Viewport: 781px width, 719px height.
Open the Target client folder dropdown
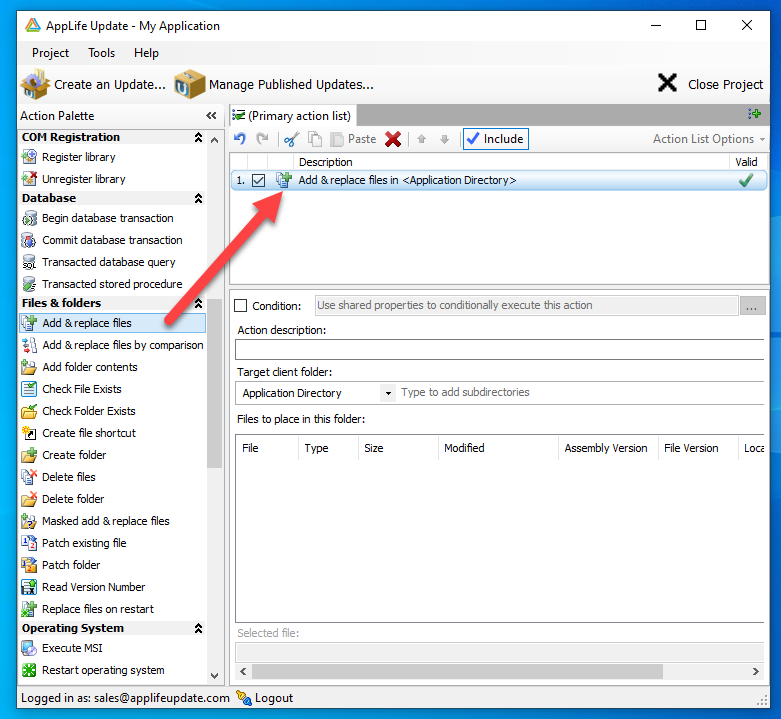[x=388, y=393]
